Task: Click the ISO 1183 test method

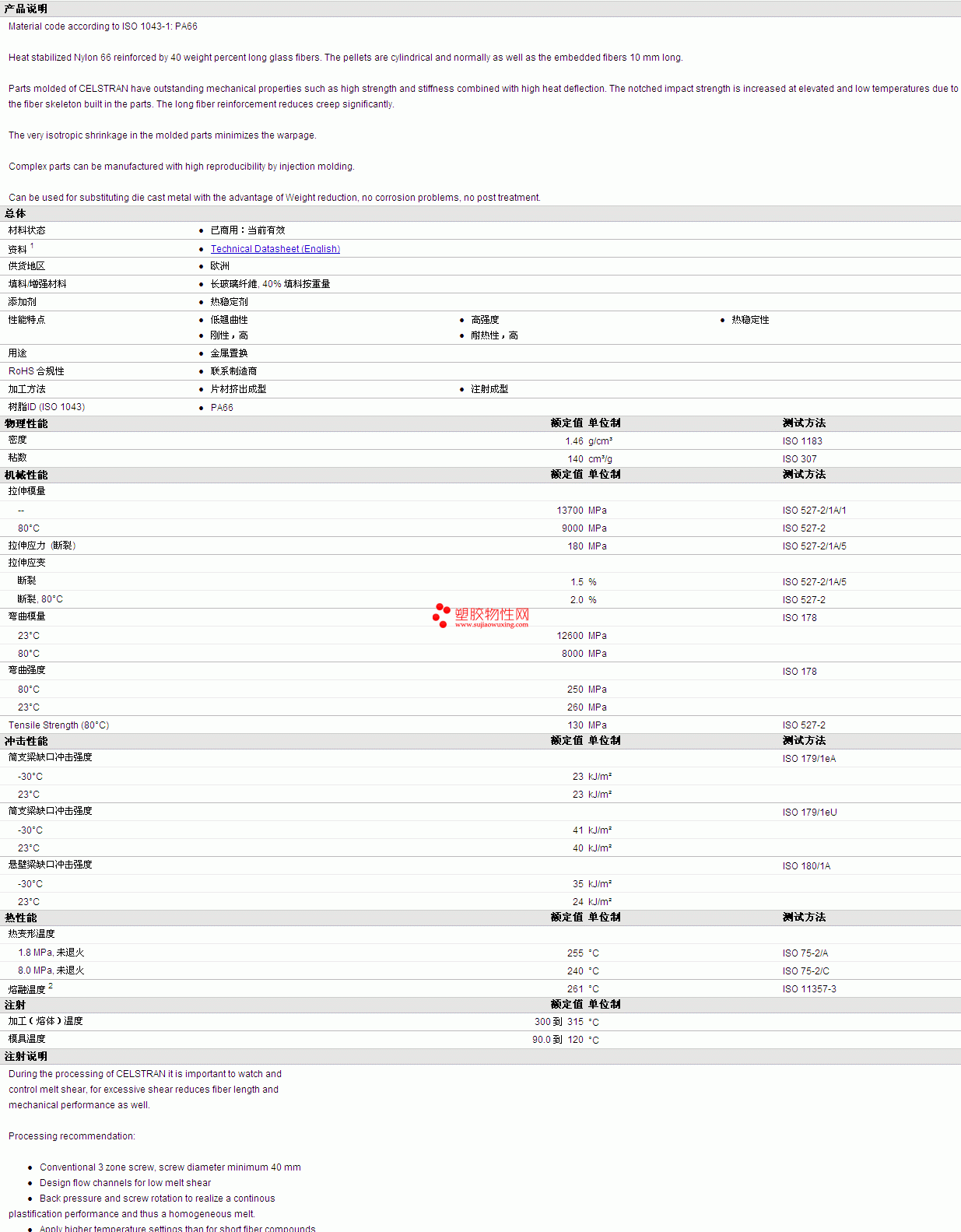Action: click(x=802, y=441)
